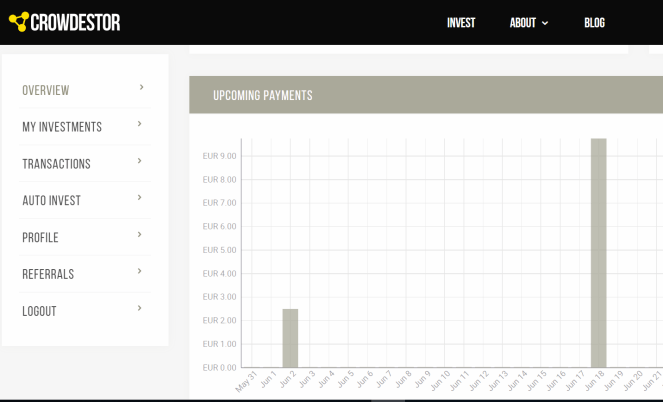Go to Profile page

click(40, 238)
